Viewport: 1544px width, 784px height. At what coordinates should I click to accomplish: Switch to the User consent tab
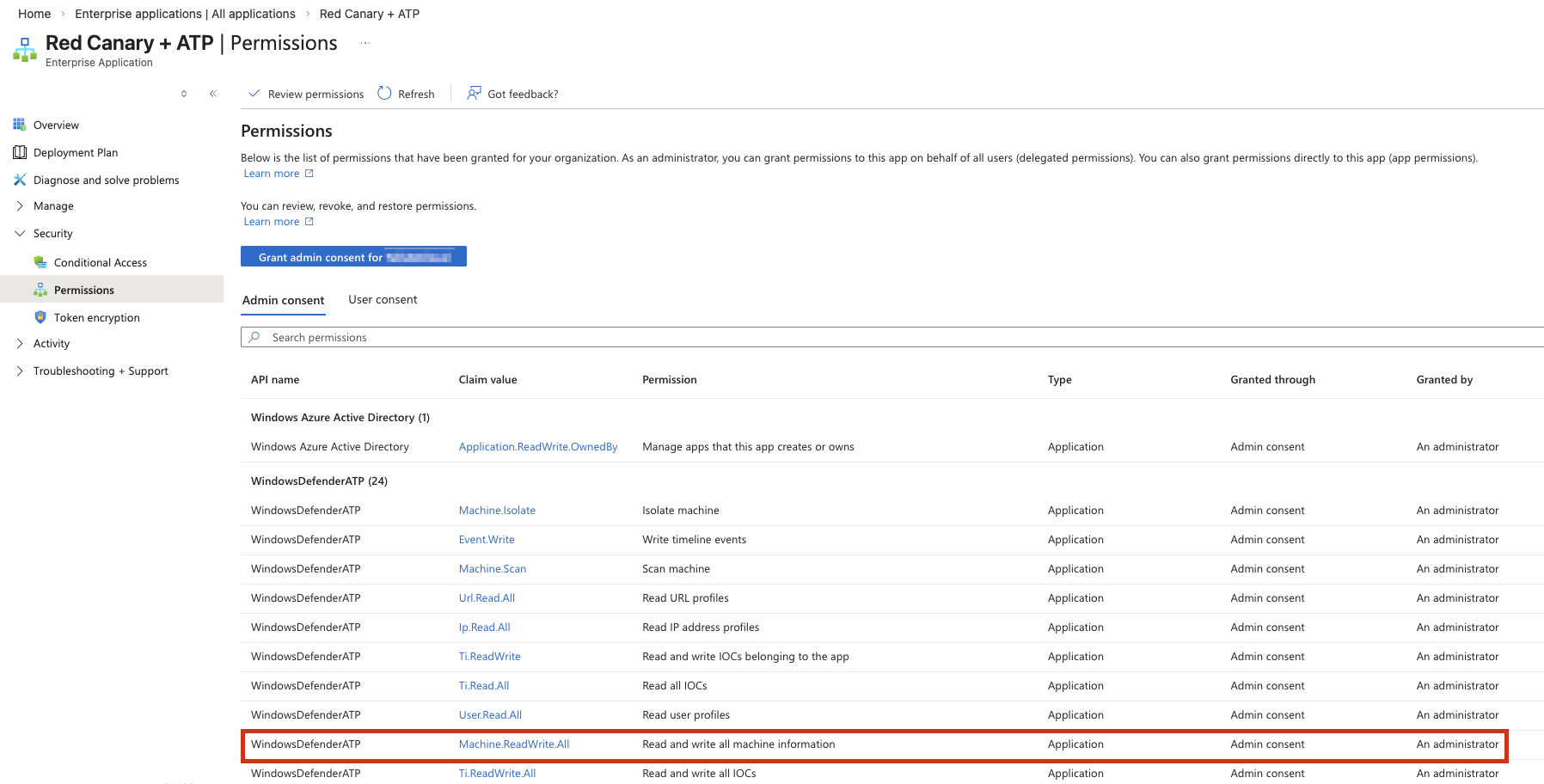click(383, 299)
